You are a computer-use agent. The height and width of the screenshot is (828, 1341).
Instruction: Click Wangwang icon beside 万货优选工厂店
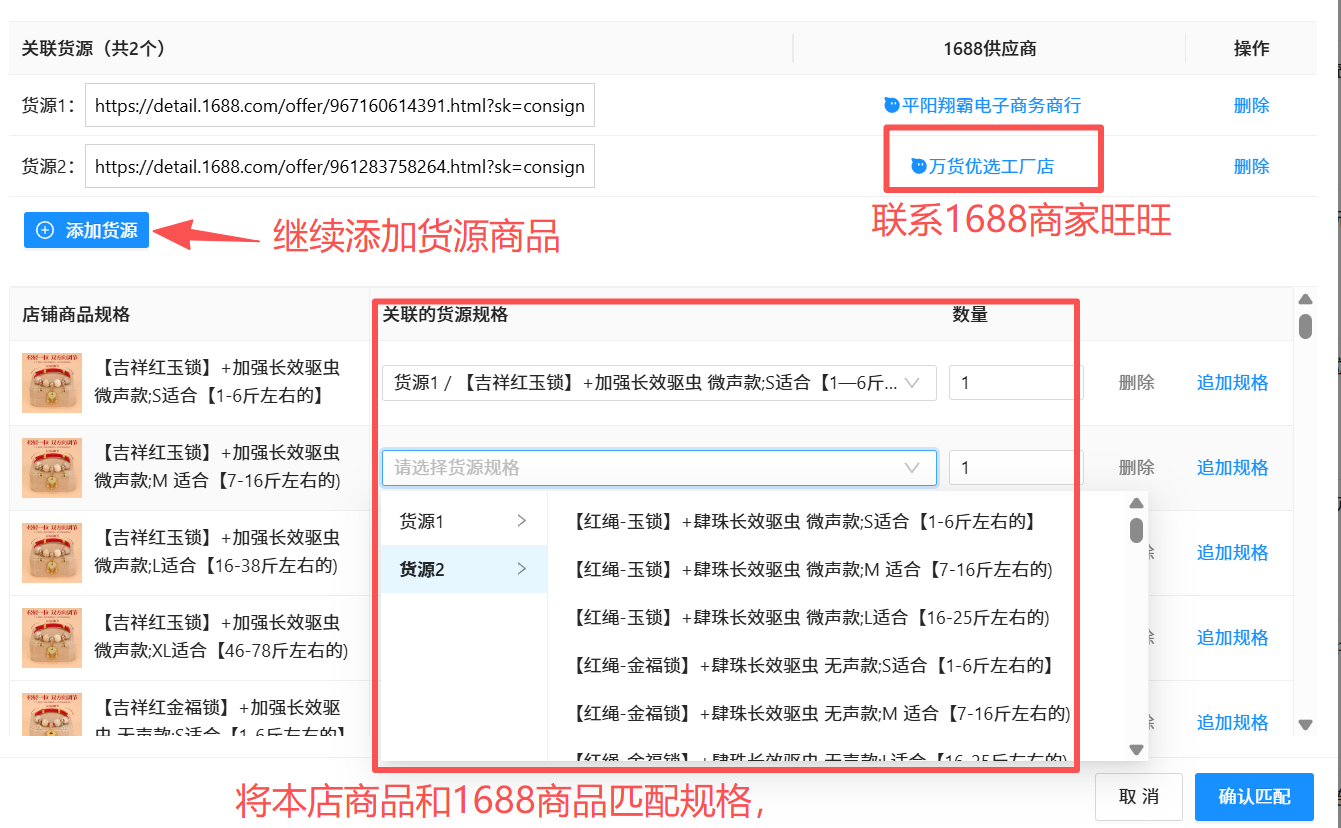click(919, 166)
